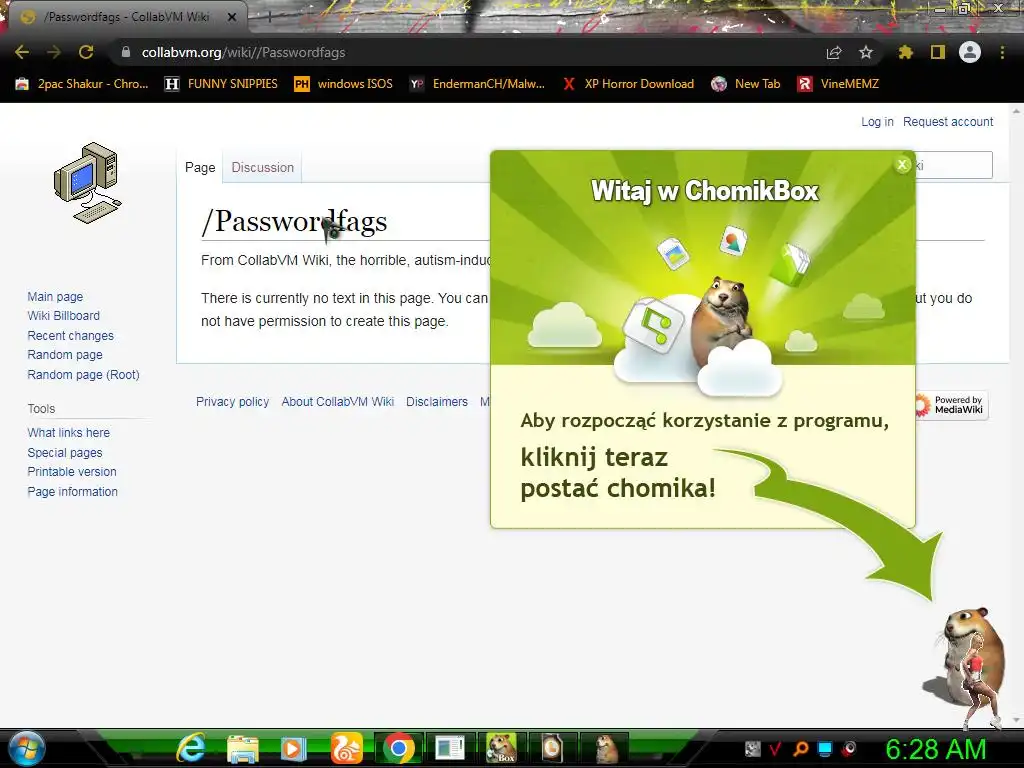Open the FUNNY SNIPPIES bookmark
The image size is (1024, 768).
pos(221,84)
